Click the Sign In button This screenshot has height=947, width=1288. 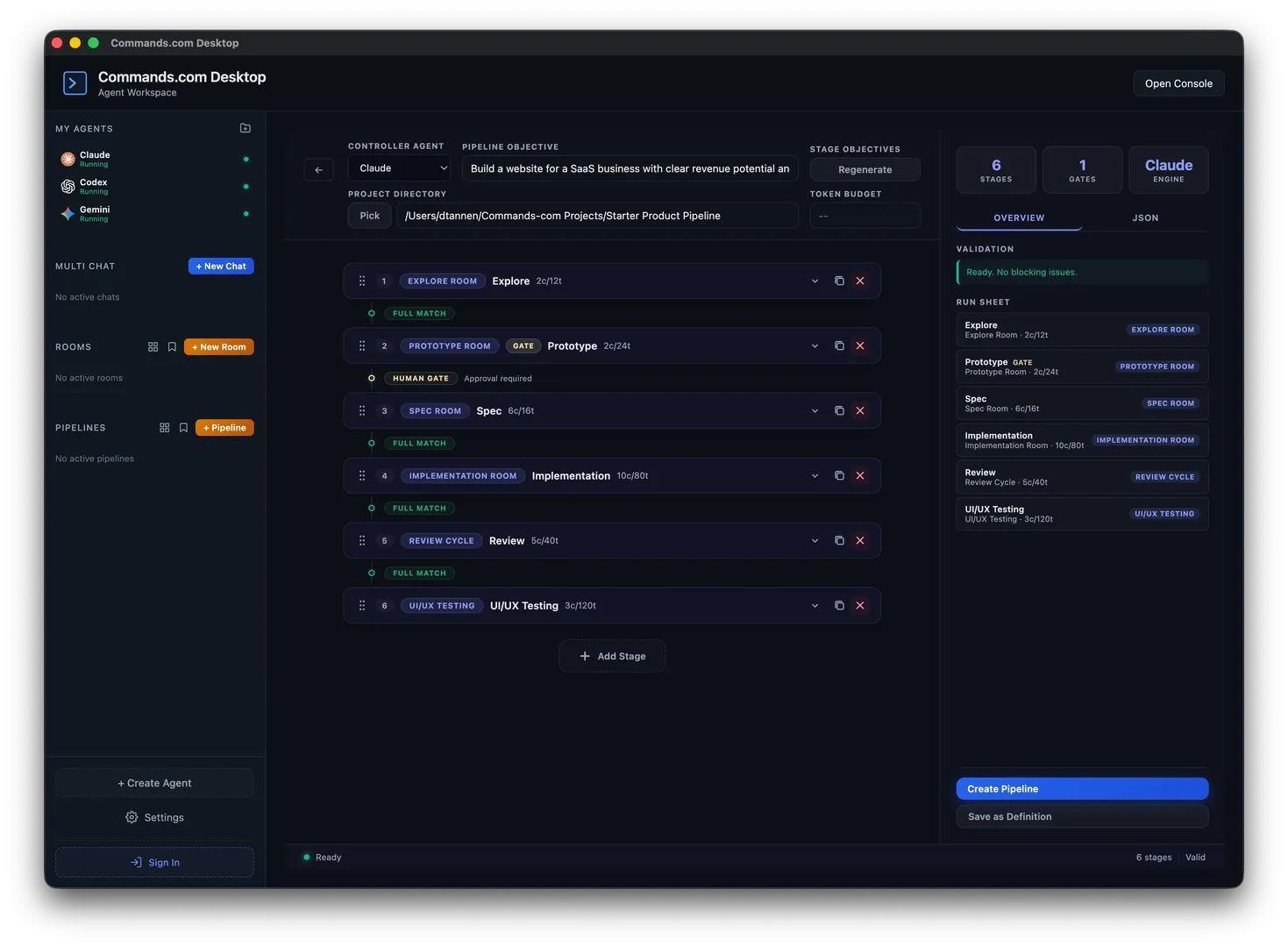coord(154,862)
